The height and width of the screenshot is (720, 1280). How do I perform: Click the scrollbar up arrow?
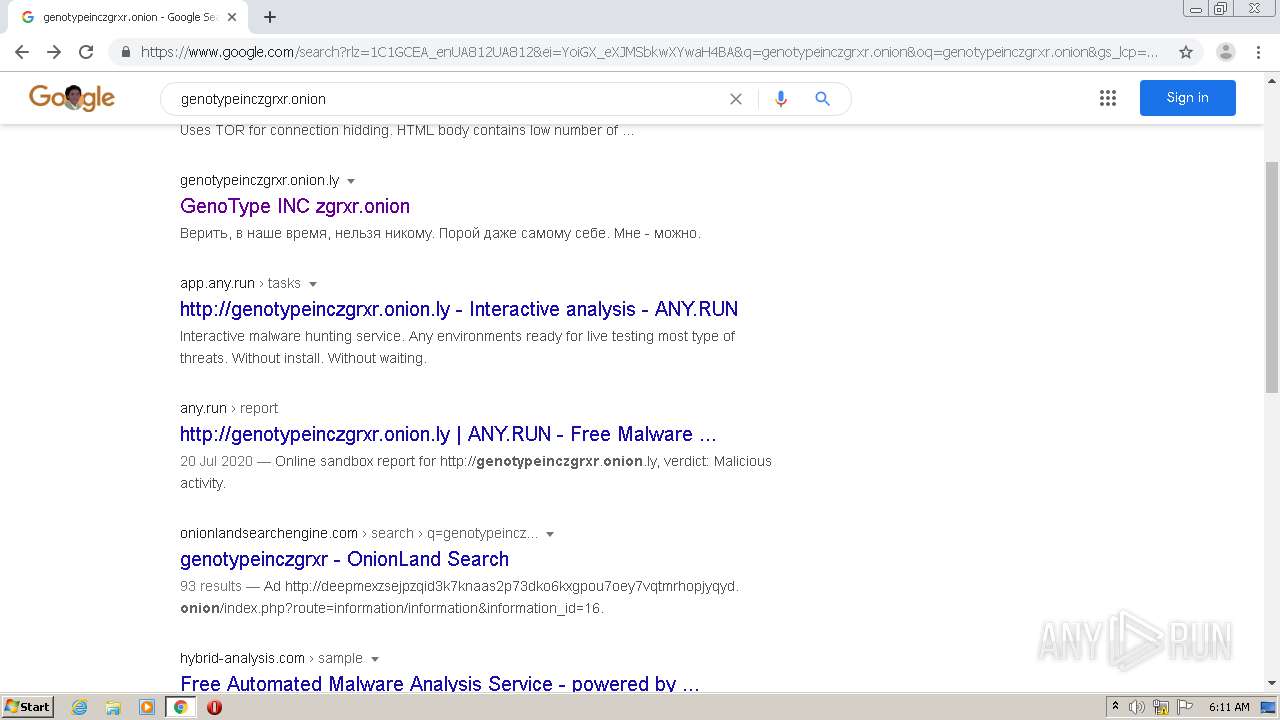pyautogui.click(x=1272, y=79)
